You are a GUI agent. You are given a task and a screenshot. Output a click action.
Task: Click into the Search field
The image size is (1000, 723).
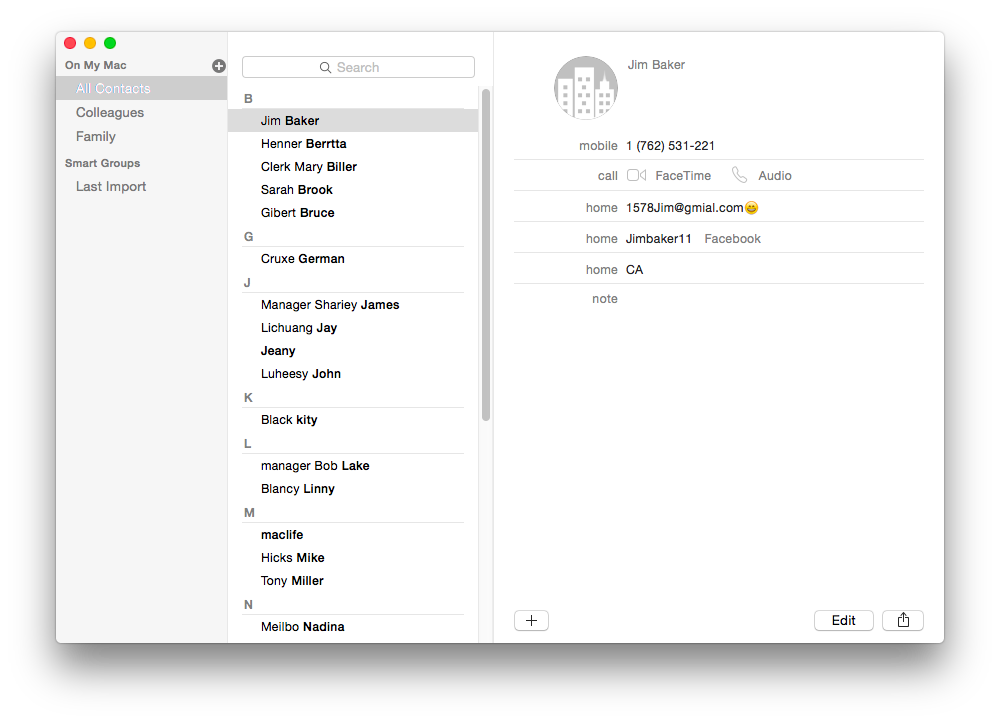click(x=358, y=67)
